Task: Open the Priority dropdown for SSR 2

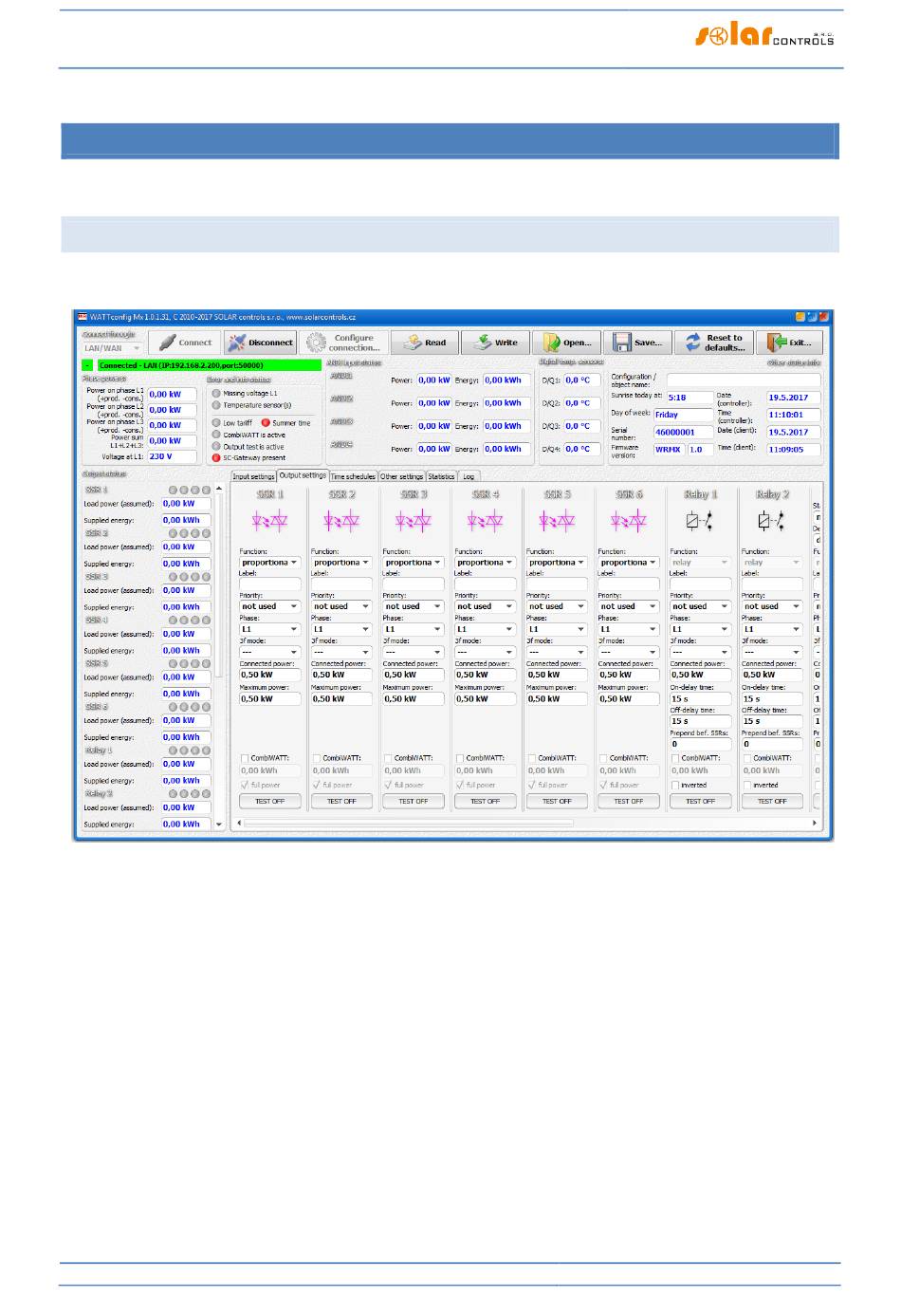Action: pos(341,606)
